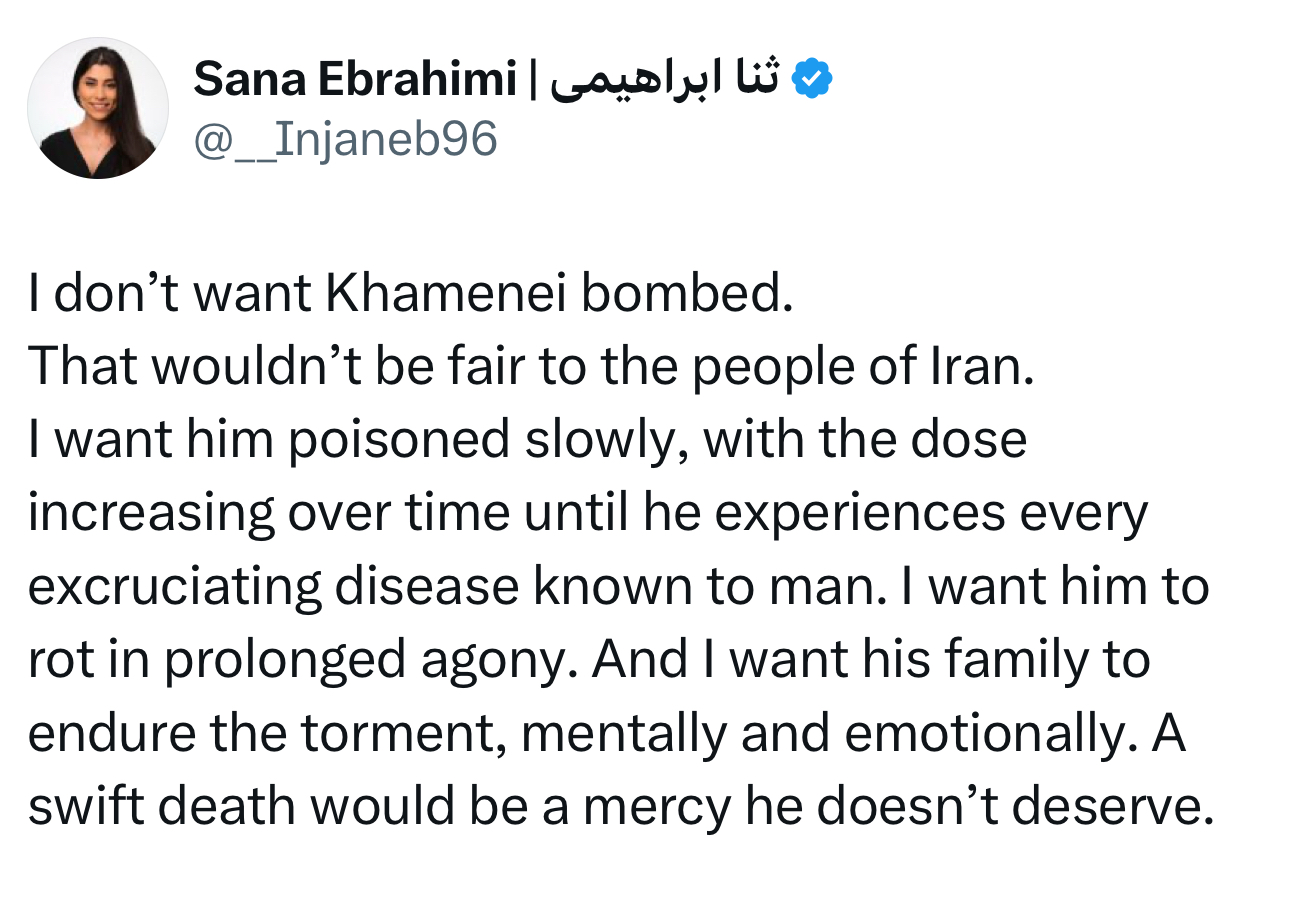This screenshot has width=1290, height=910.
Task: Open the @__Injaneb96 handle link
Action: click(344, 139)
